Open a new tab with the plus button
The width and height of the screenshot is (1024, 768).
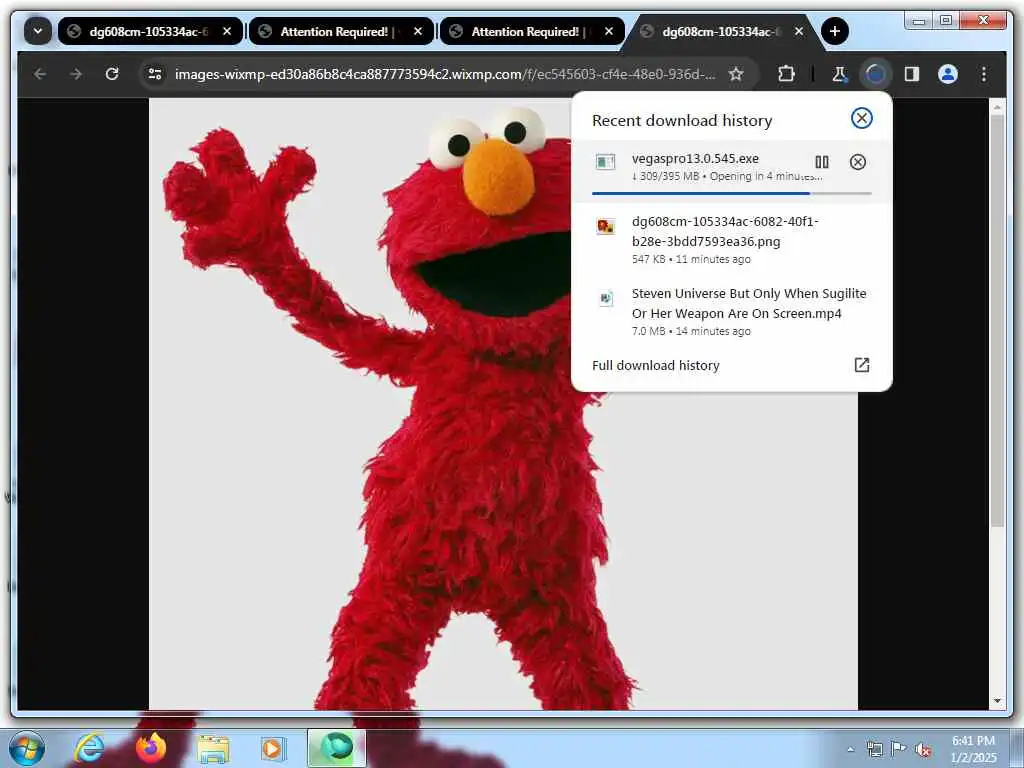click(x=835, y=31)
